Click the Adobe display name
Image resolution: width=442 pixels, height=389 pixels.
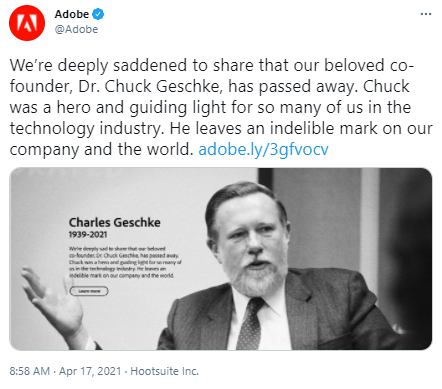click(x=72, y=14)
